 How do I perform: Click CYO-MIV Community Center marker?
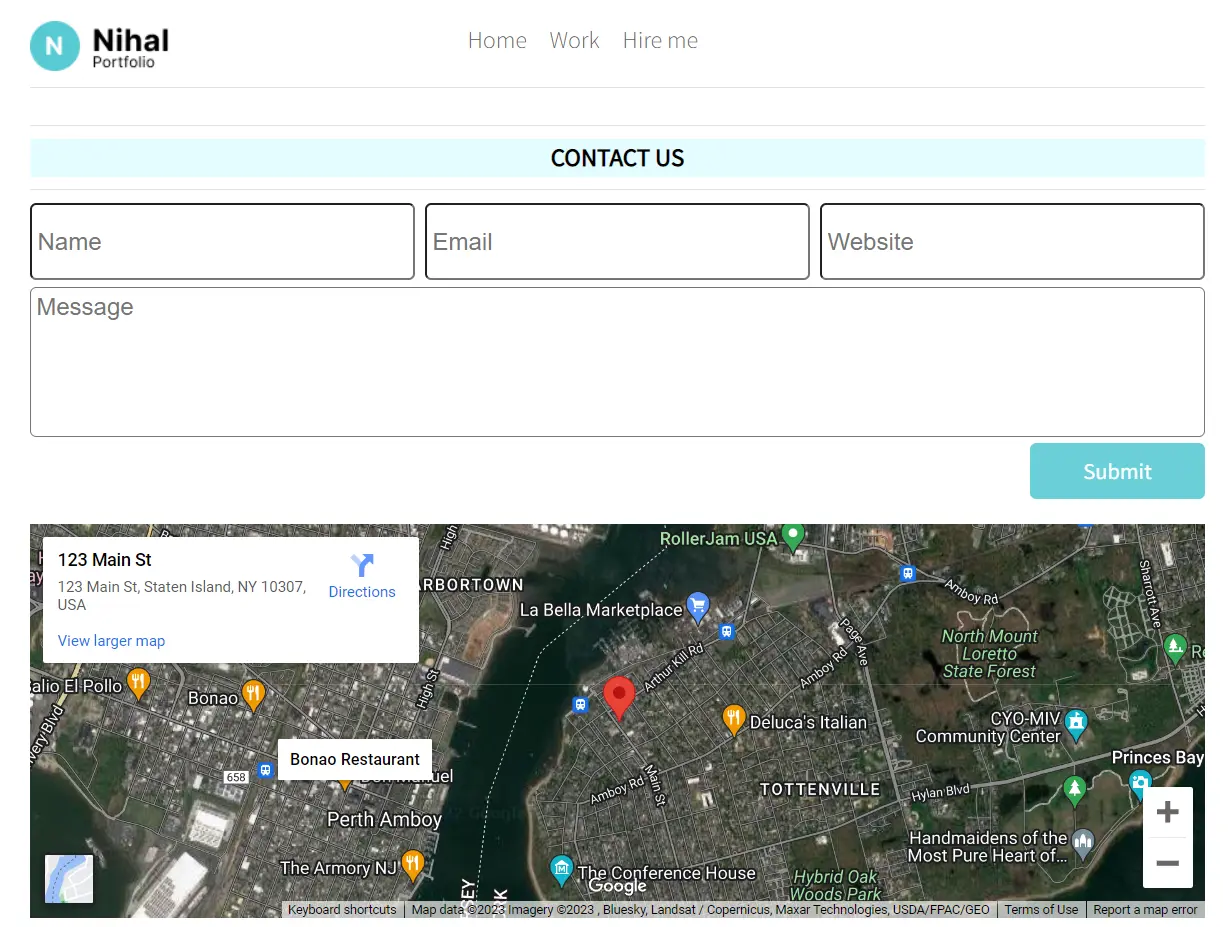1075,723
